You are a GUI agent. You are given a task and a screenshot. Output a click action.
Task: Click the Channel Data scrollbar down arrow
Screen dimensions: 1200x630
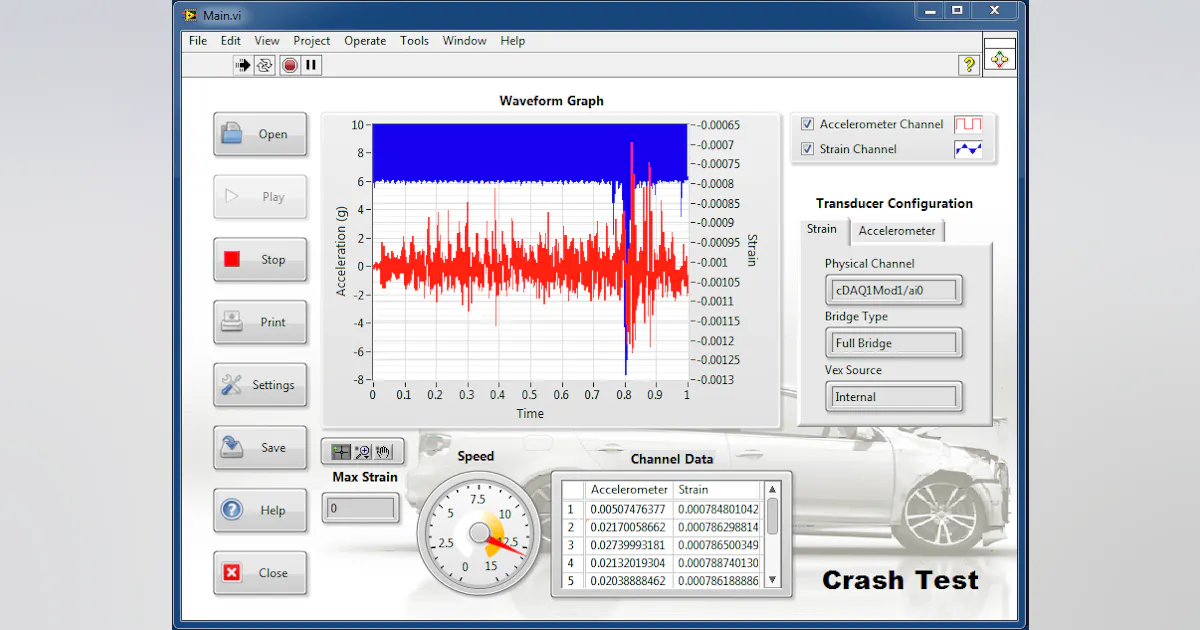click(772, 579)
